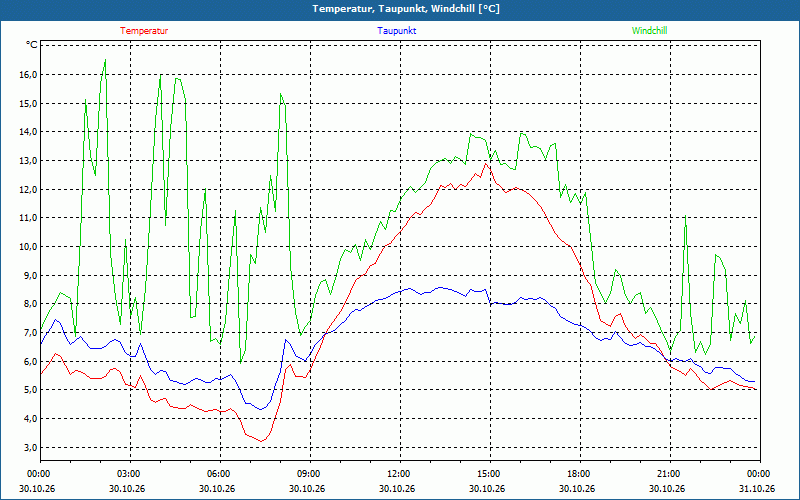Click the 18:00 time axis label
The width and height of the screenshot is (800, 500).
point(580,474)
